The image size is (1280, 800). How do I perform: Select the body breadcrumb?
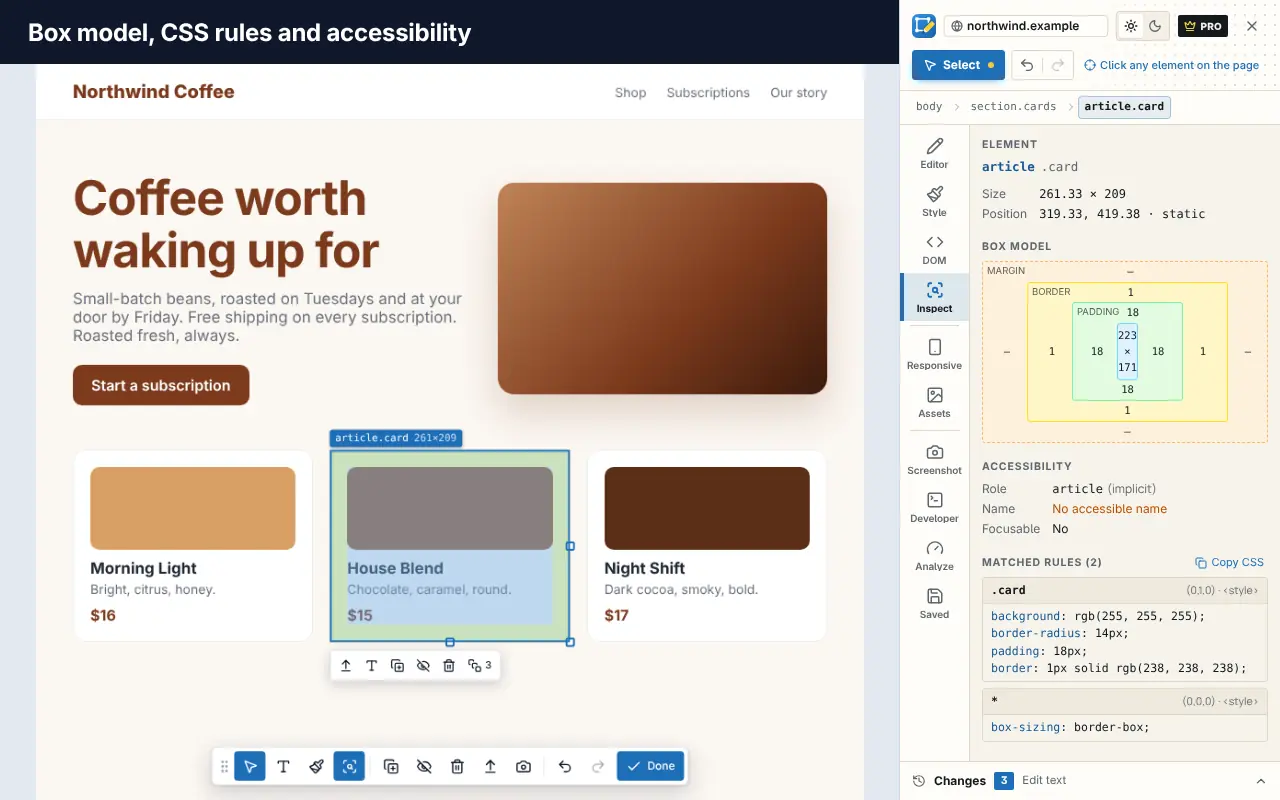pyautogui.click(x=929, y=106)
